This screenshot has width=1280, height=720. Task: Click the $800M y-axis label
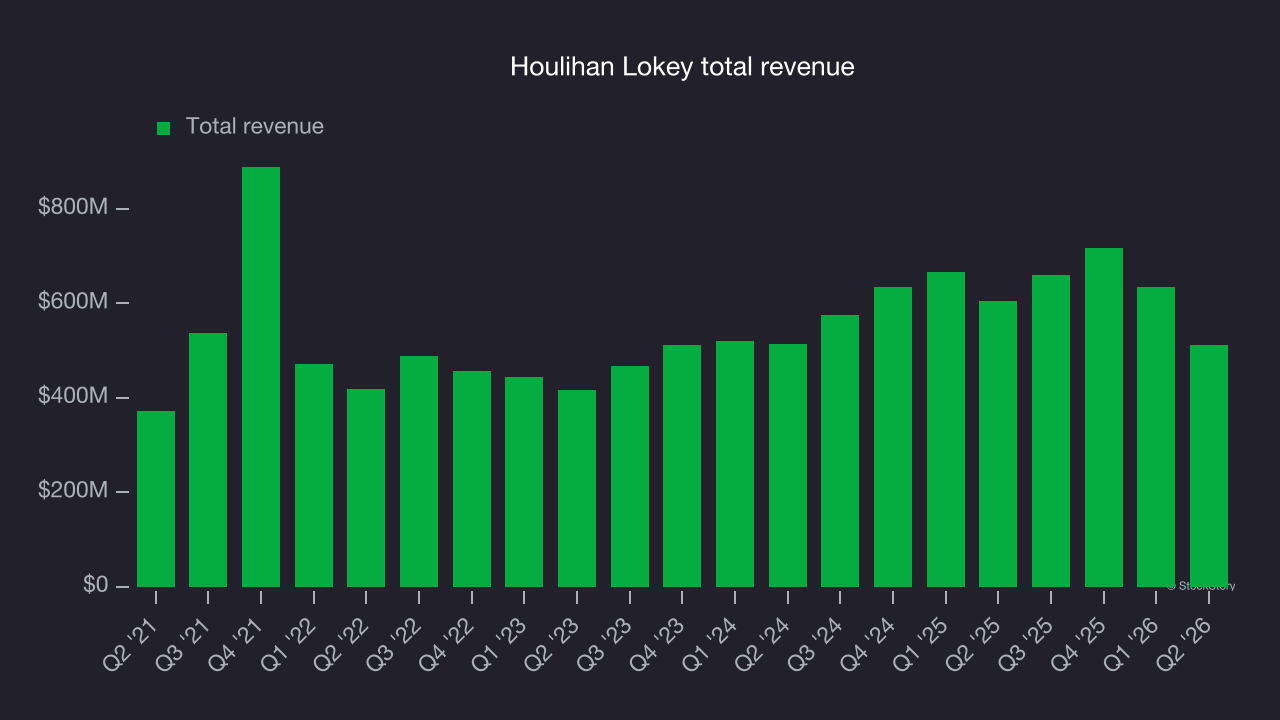[73, 208]
